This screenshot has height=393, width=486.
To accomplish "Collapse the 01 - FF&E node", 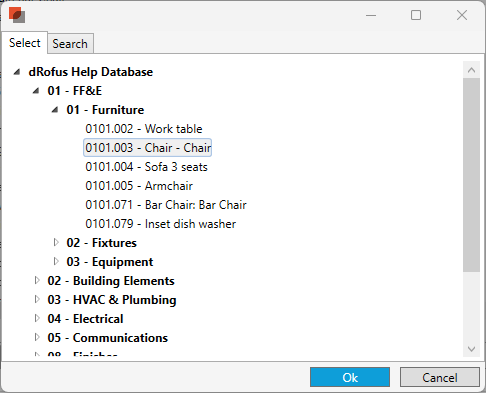I will [x=36, y=91].
